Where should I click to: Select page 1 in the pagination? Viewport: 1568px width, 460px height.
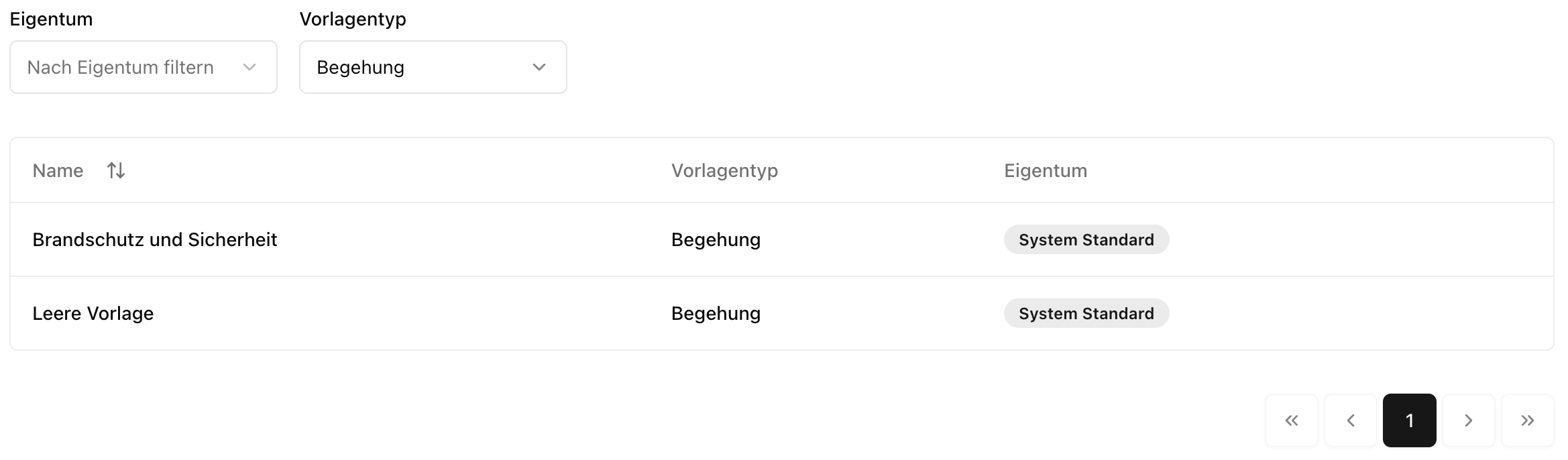coord(1410,420)
